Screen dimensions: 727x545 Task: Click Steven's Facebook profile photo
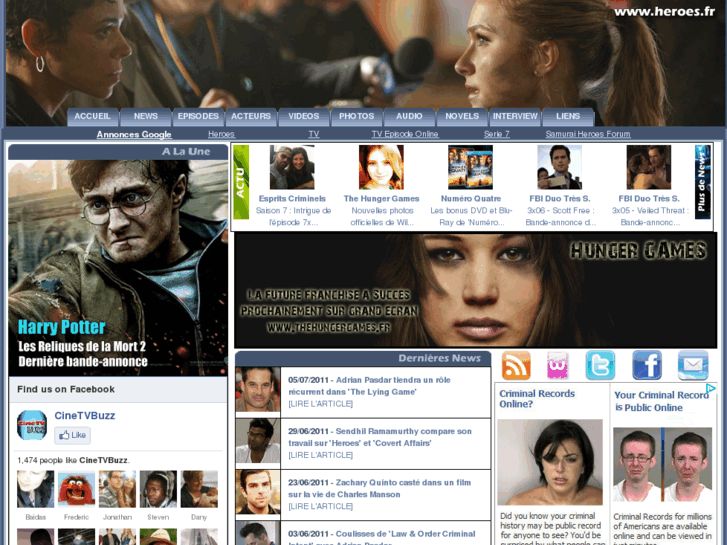coord(158,489)
